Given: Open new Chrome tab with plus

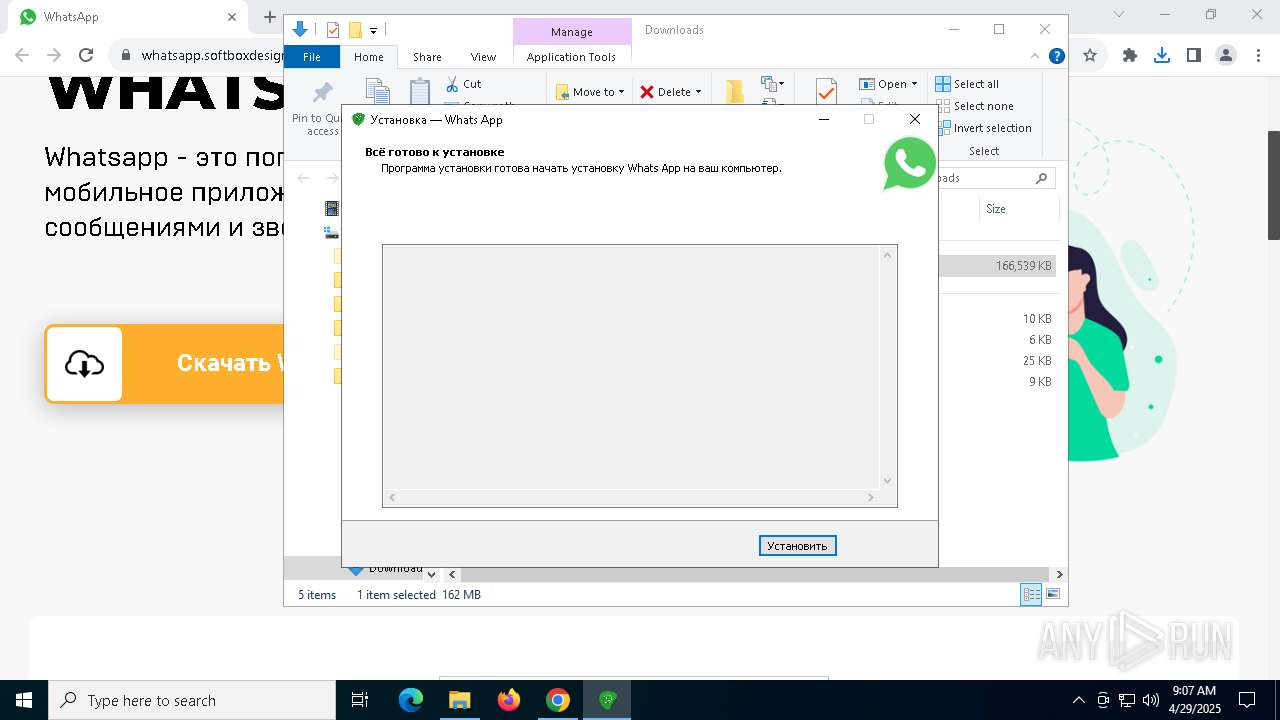Looking at the screenshot, I should pos(269,17).
